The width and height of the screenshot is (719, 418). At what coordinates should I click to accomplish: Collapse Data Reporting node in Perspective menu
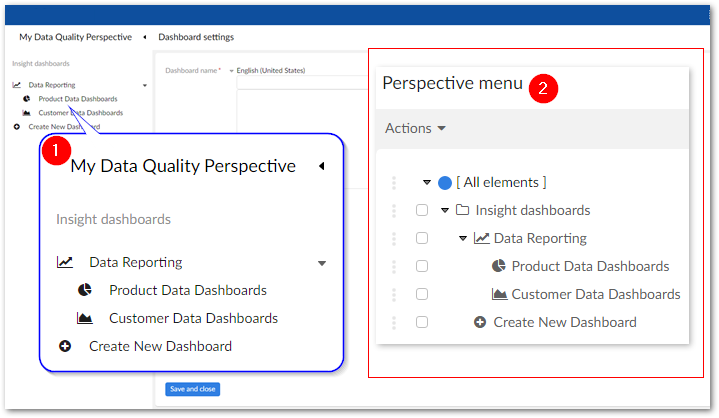[x=463, y=238]
